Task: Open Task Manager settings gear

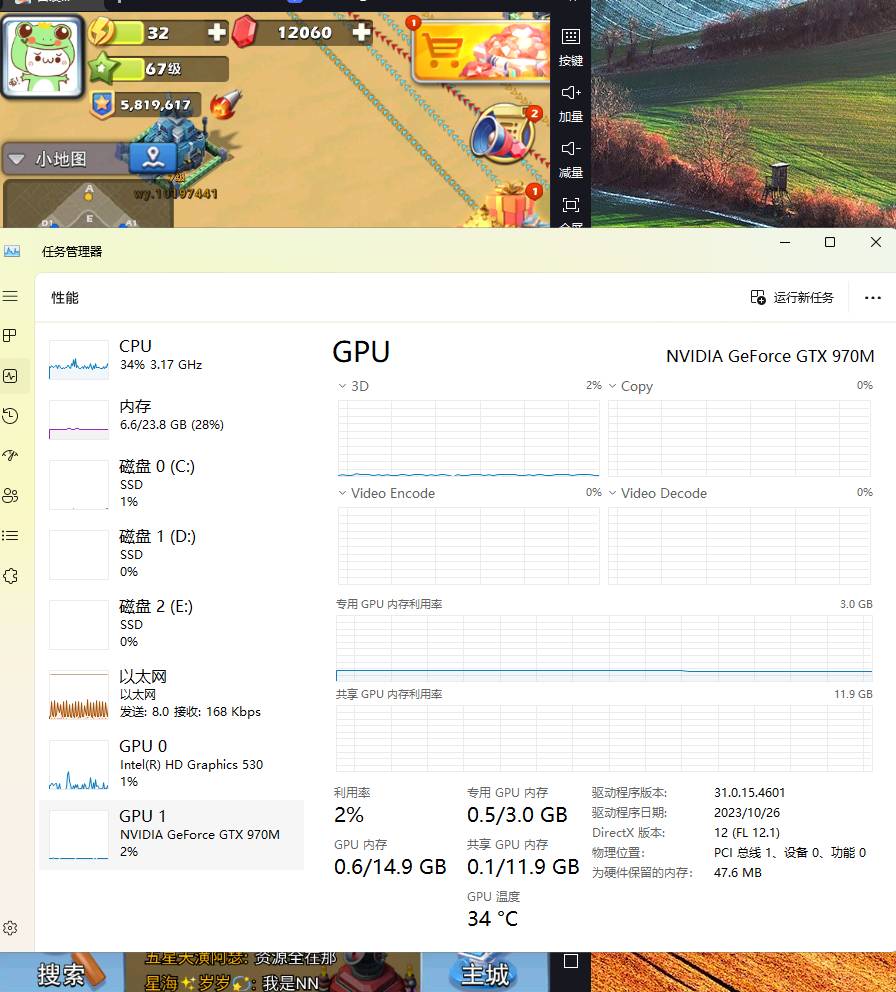Action: click(x=10, y=928)
